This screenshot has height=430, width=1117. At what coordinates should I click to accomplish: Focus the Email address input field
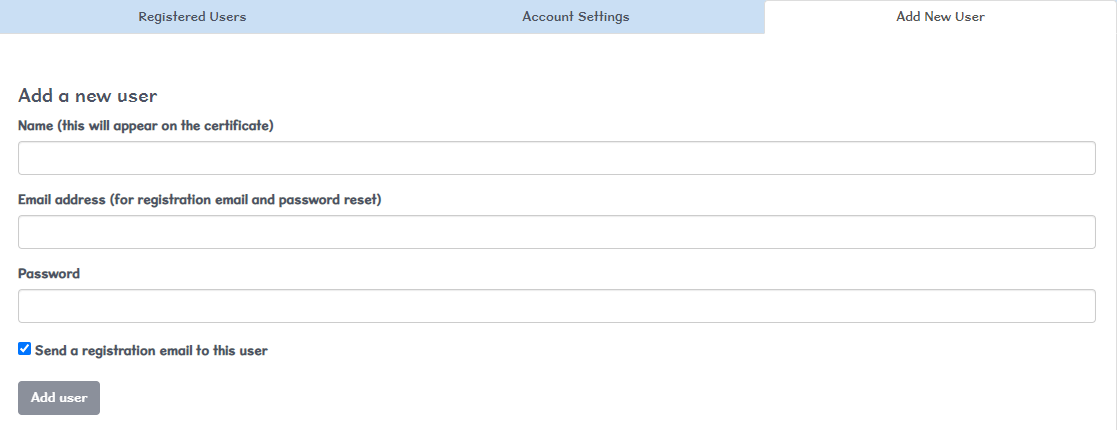coord(556,232)
